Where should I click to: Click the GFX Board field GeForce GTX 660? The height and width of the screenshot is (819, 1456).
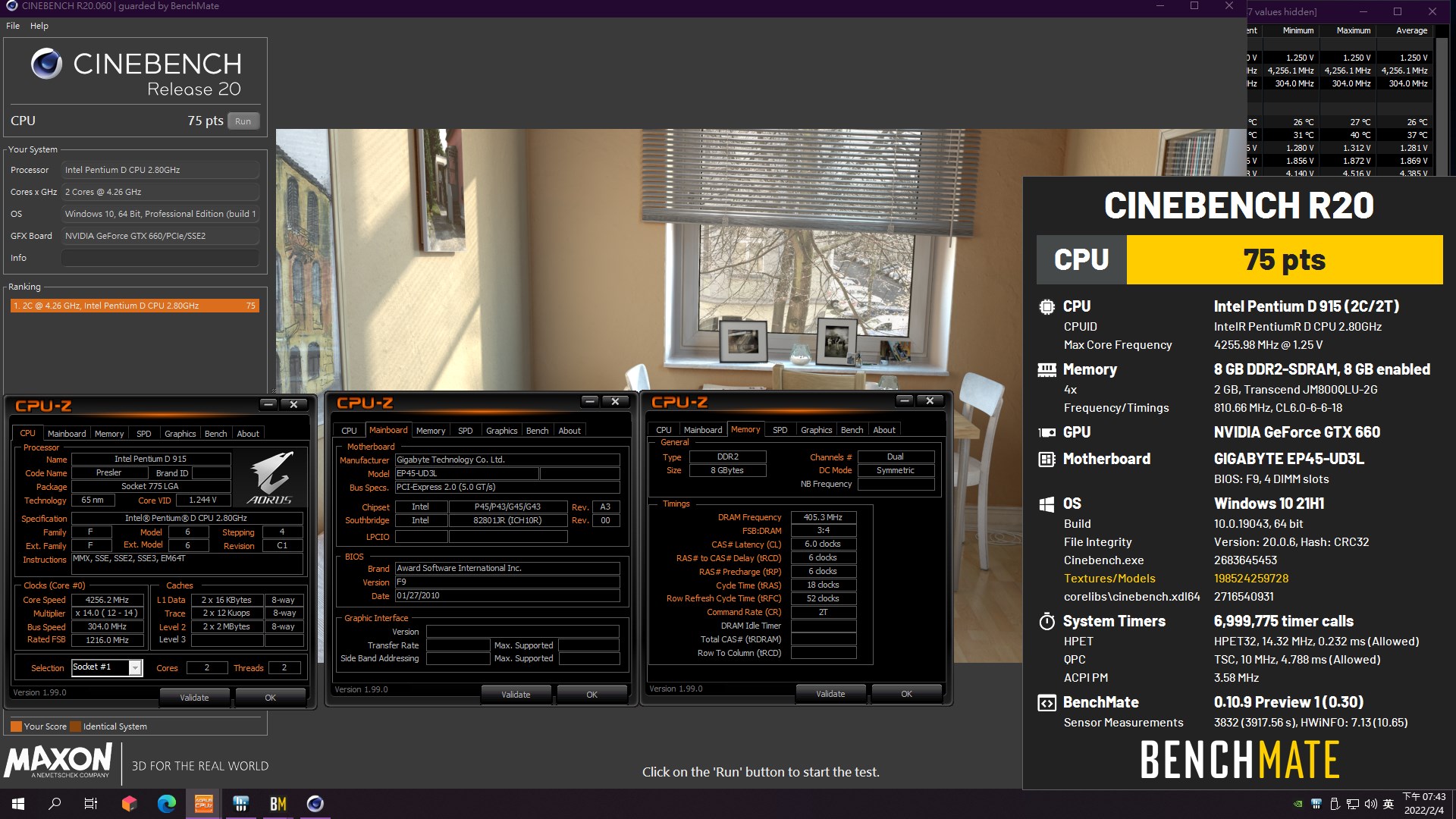click(160, 236)
